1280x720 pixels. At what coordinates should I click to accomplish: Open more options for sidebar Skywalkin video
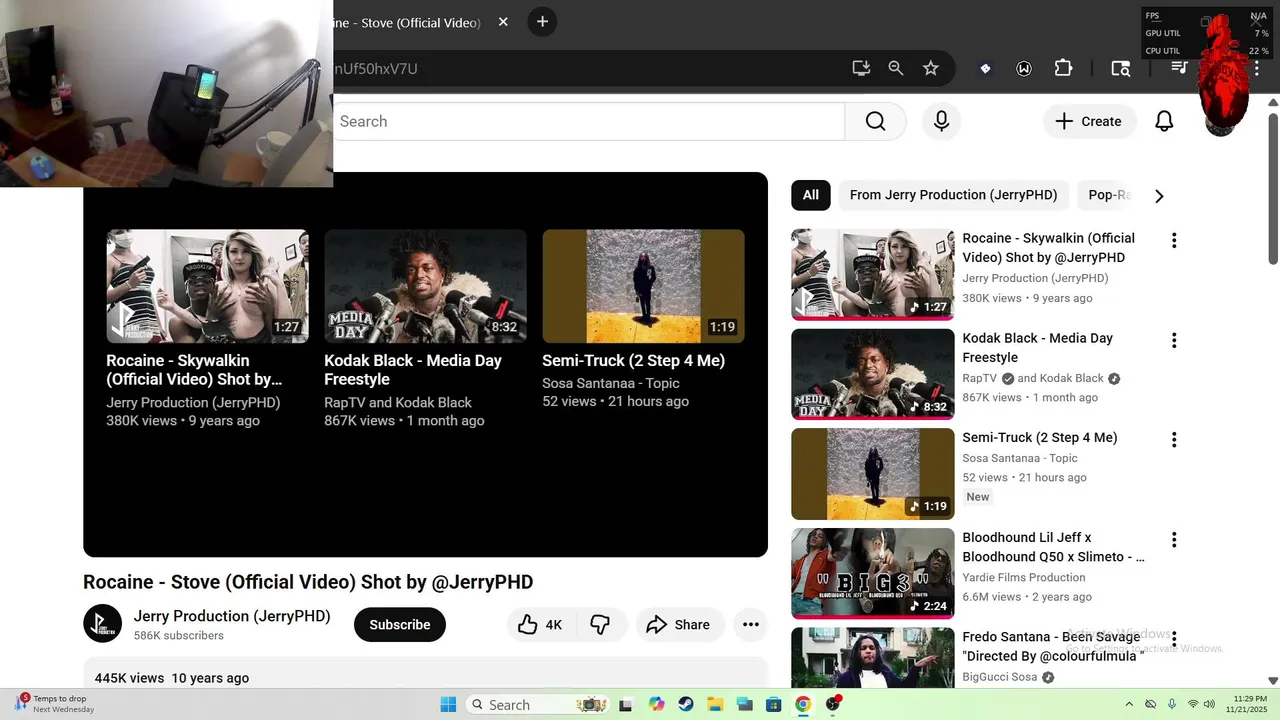point(1174,240)
